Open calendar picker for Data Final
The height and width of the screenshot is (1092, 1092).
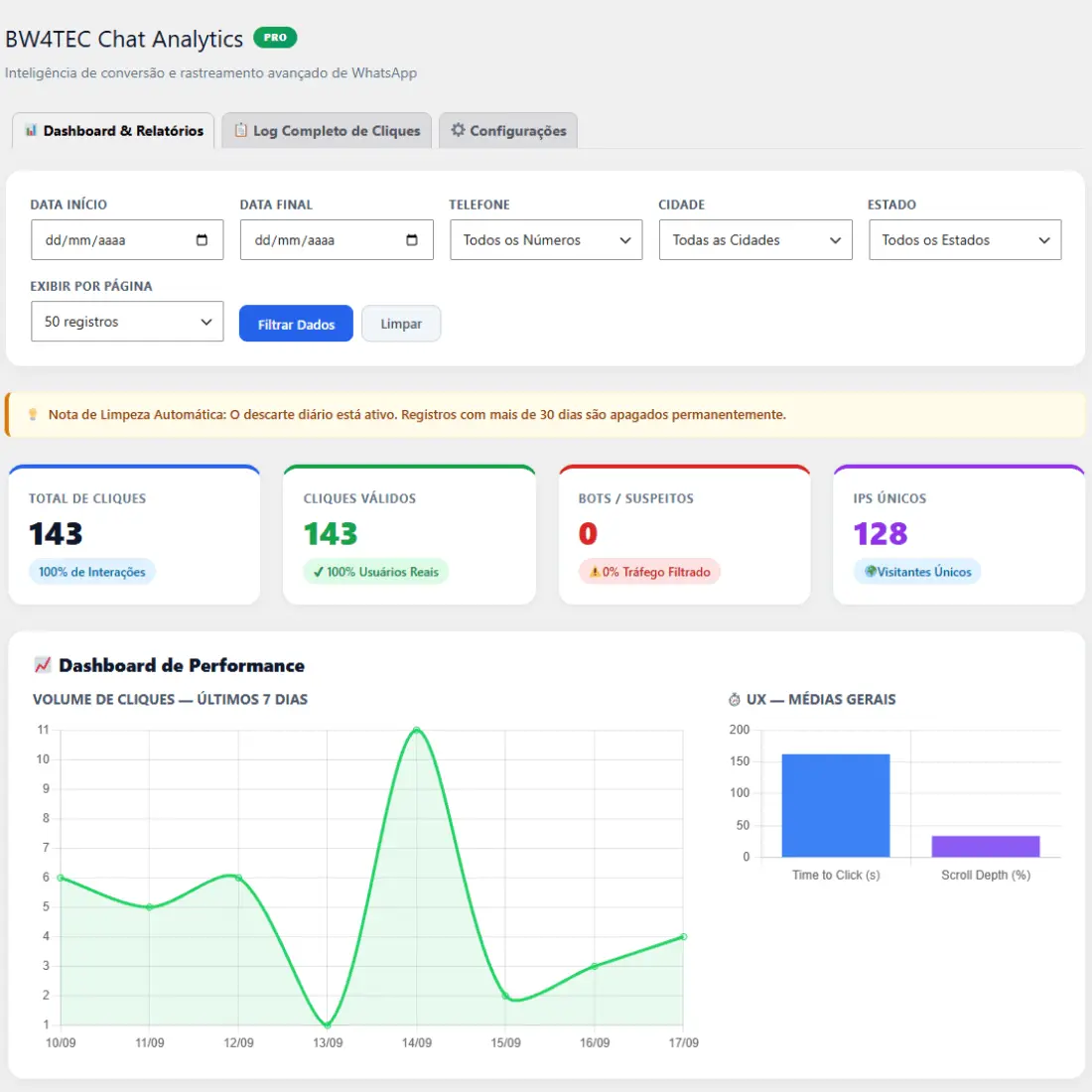[x=412, y=240]
